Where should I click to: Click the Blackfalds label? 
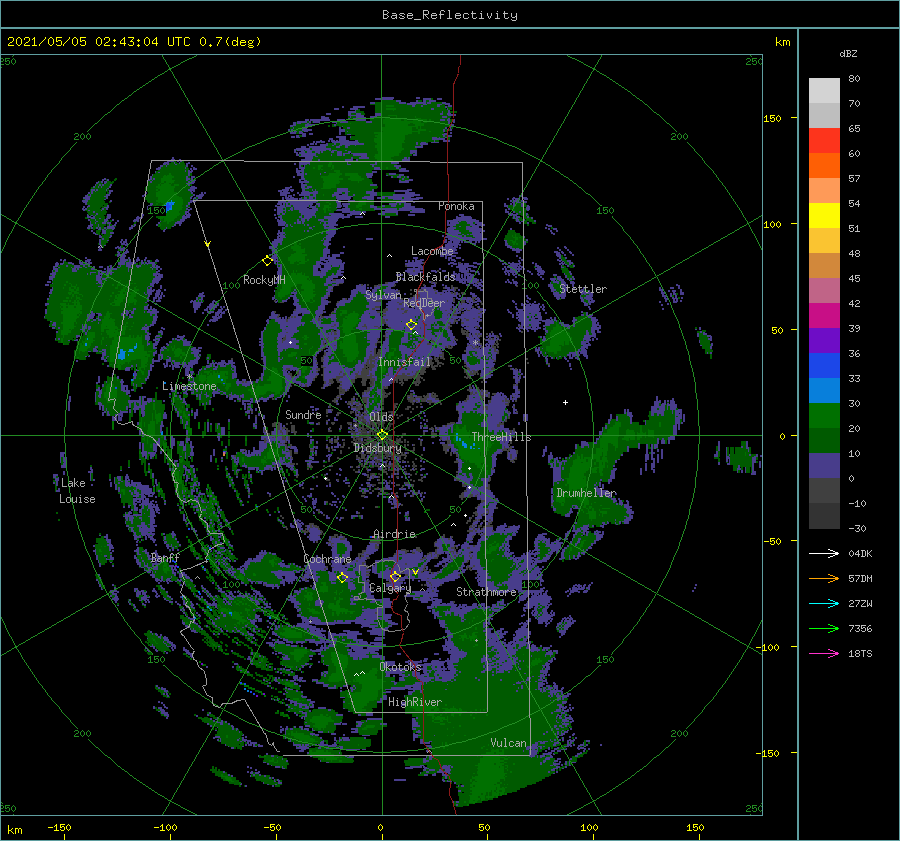pyautogui.click(x=425, y=277)
